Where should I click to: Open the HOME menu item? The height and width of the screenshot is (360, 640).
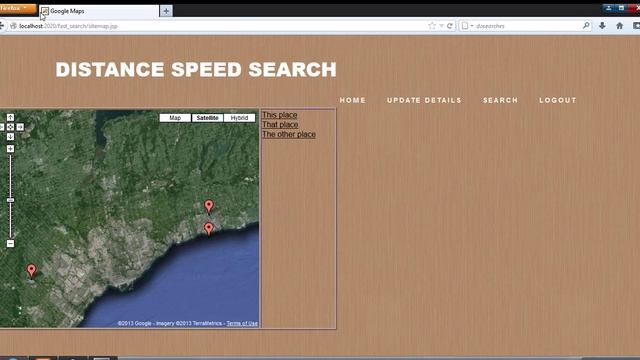click(x=353, y=100)
